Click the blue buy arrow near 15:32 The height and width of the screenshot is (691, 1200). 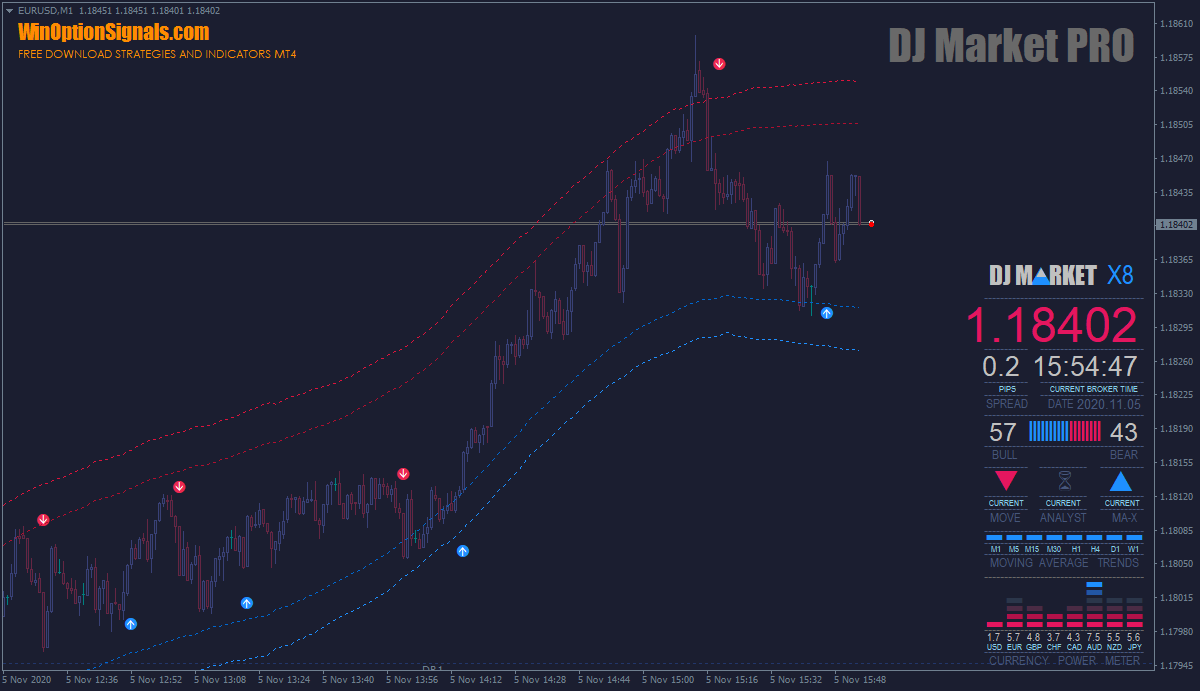pos(827,313)
